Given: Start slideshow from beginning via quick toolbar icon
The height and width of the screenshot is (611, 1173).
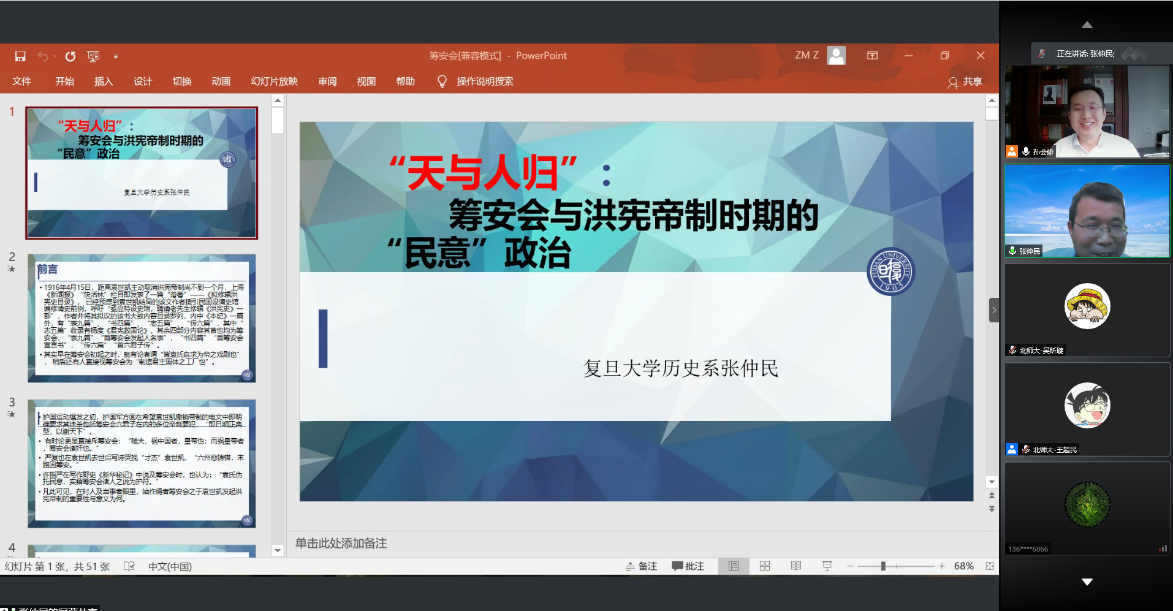Looking at the screenshot, I should coord(93,56).
